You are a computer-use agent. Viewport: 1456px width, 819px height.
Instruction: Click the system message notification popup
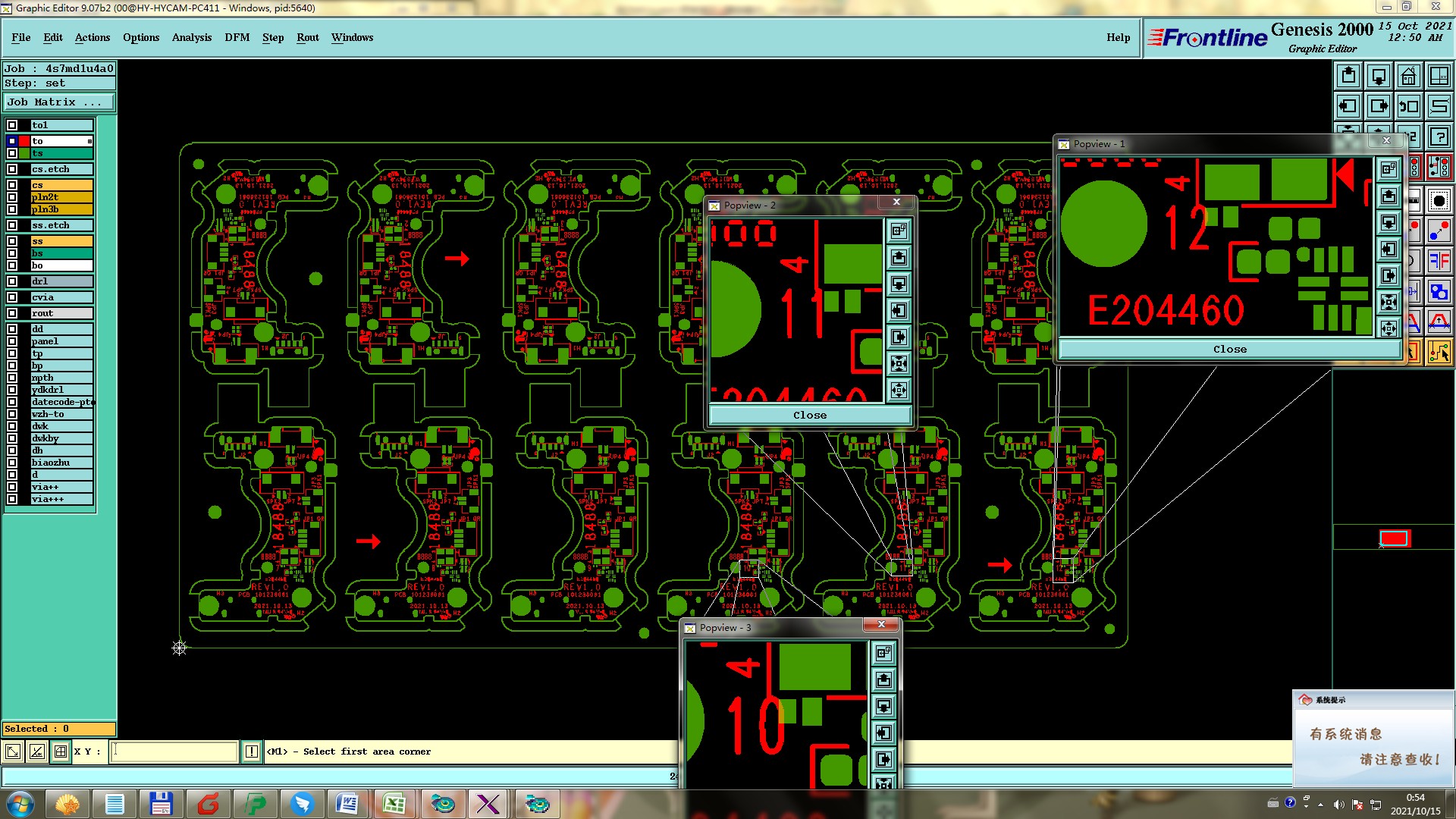(1373, 739)
